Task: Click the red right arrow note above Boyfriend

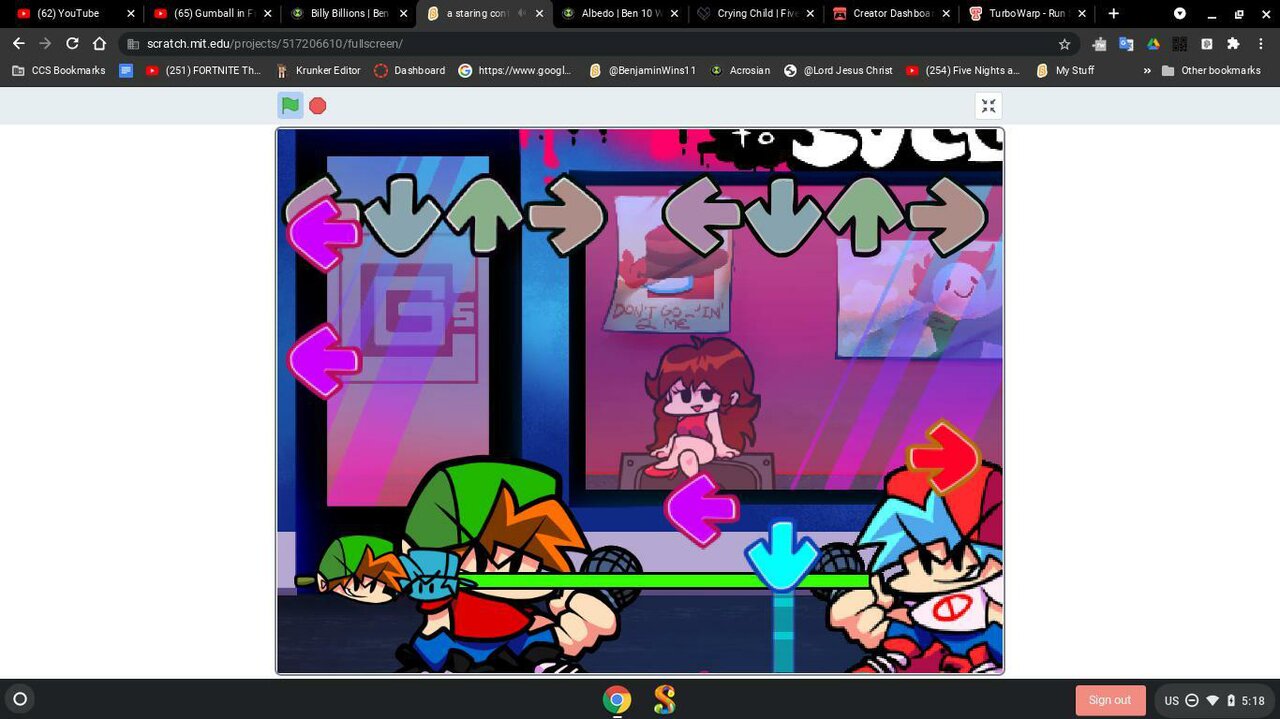Action: tap(944, 458)
